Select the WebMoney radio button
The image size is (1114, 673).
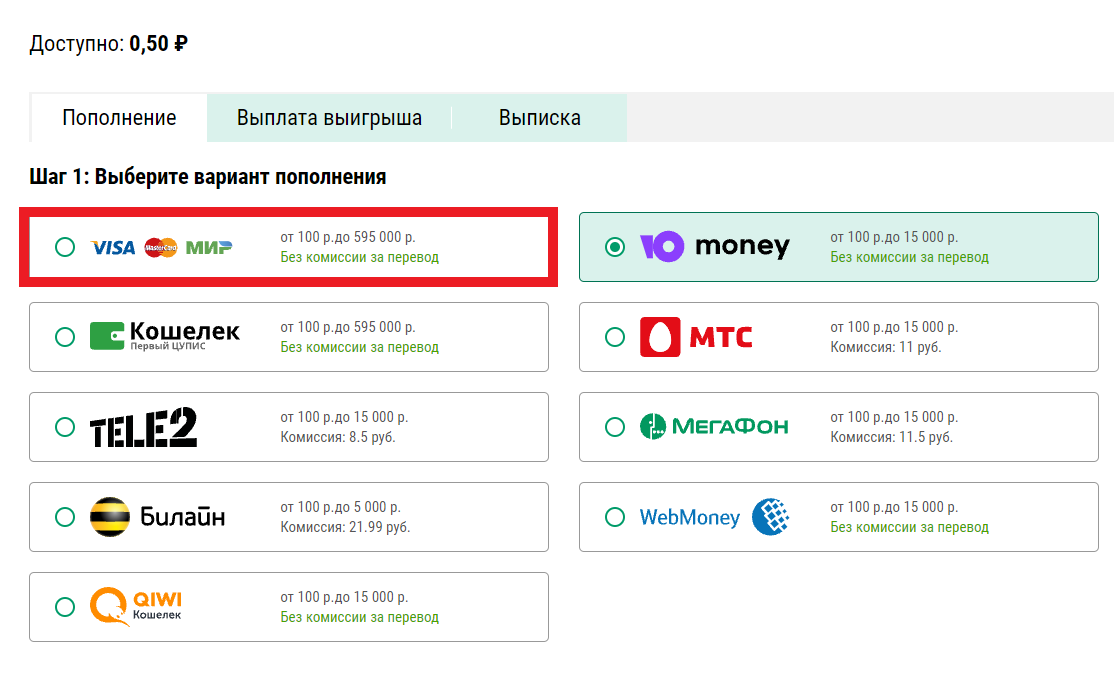[x=615, y=517]
